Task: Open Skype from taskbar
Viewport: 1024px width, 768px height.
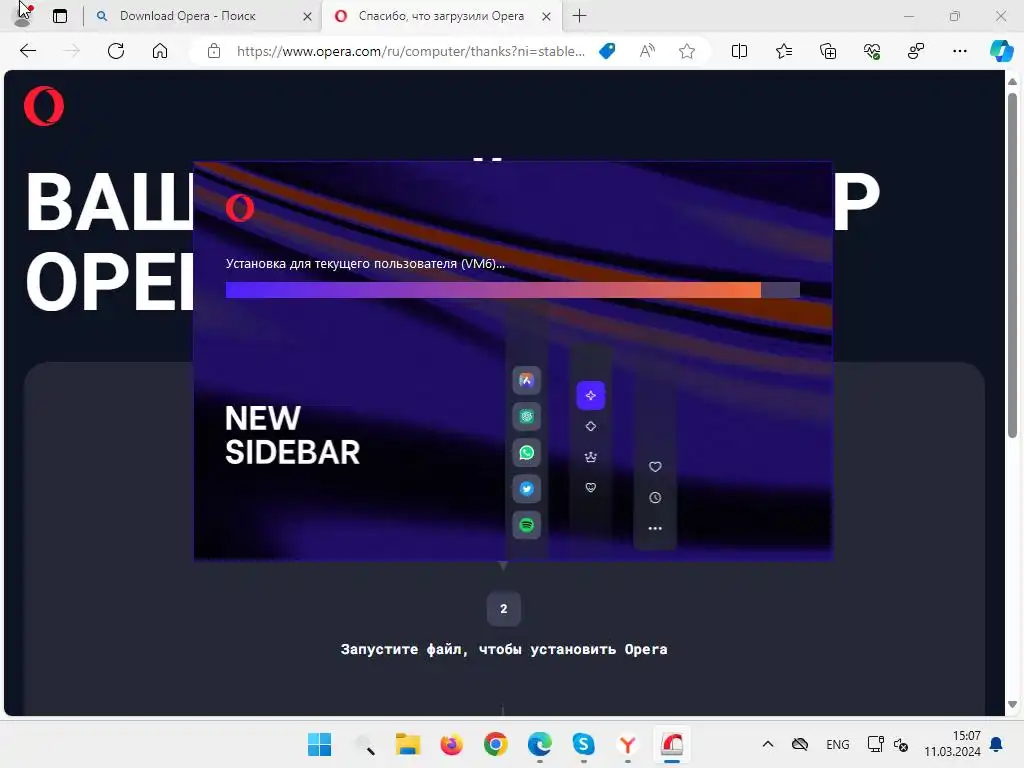Action: coord(583,744)
